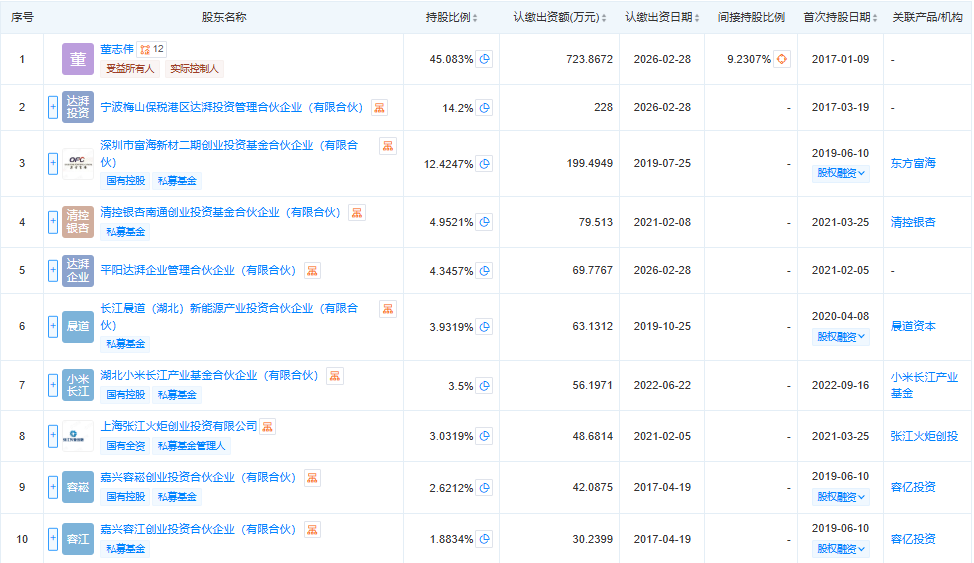Open the 东方富海 related institution link

pos(913,163)
